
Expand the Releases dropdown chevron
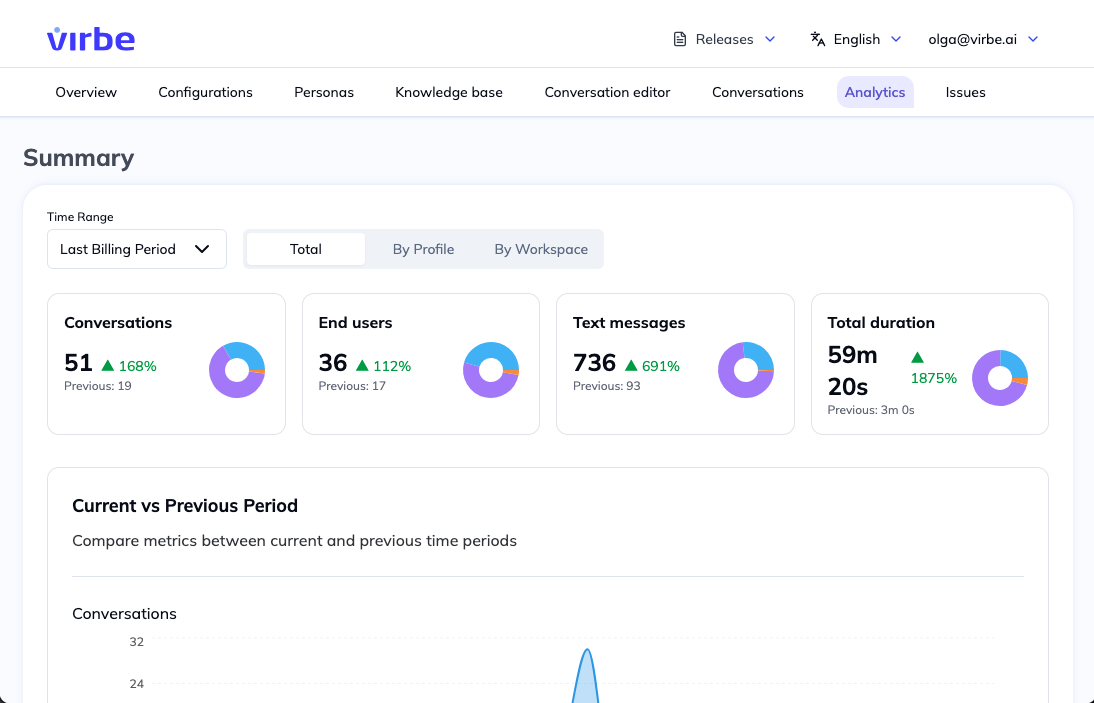[x=770, y=39]
